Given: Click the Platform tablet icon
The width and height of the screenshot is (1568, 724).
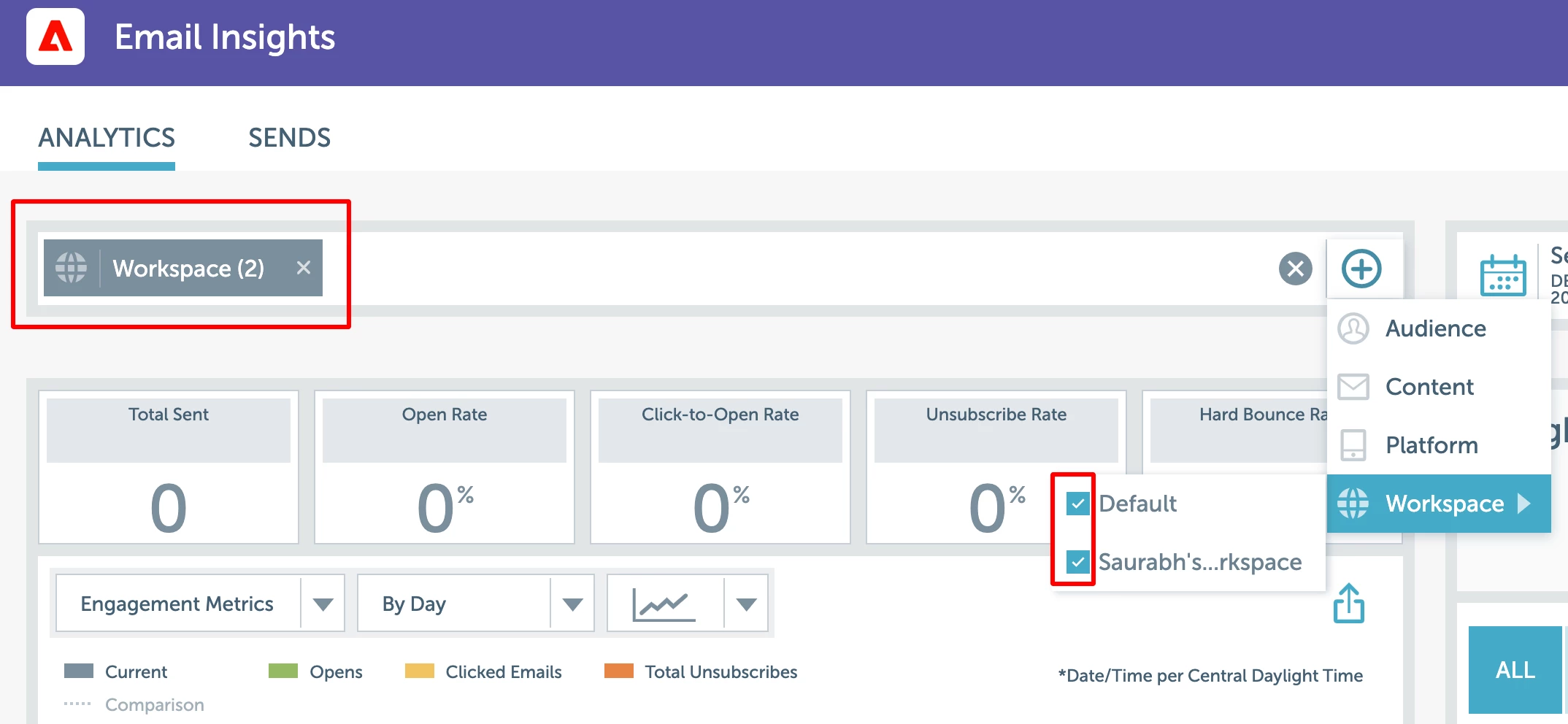Looking at the screenshot, I should pos(1353,445).
